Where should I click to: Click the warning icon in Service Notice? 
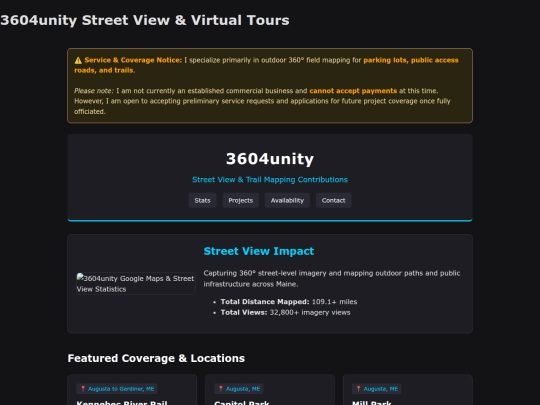(x=78, y=60)
